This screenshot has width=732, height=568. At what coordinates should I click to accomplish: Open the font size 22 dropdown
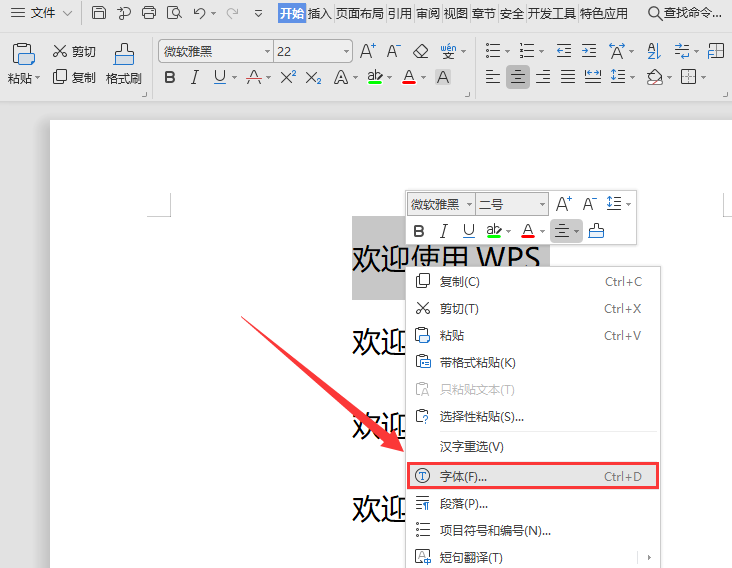point(346,51)
